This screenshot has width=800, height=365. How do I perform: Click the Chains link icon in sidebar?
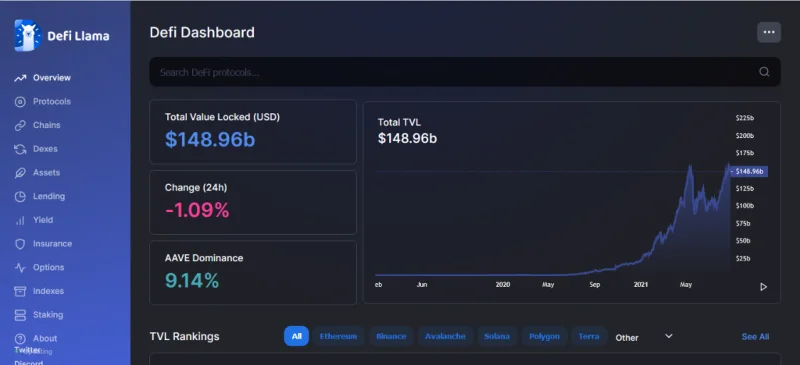(x=20, y=126)
